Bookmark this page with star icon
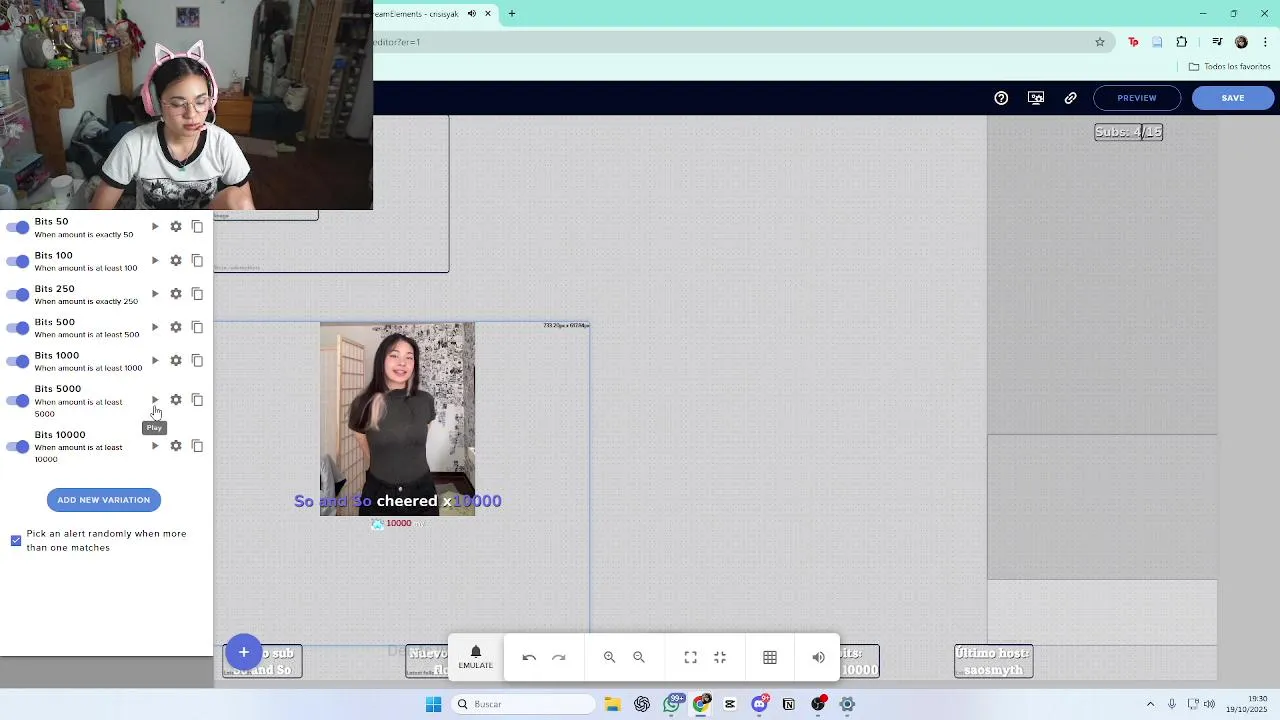This screenshot has height=720, width=1280. [x=1100, y=42]
